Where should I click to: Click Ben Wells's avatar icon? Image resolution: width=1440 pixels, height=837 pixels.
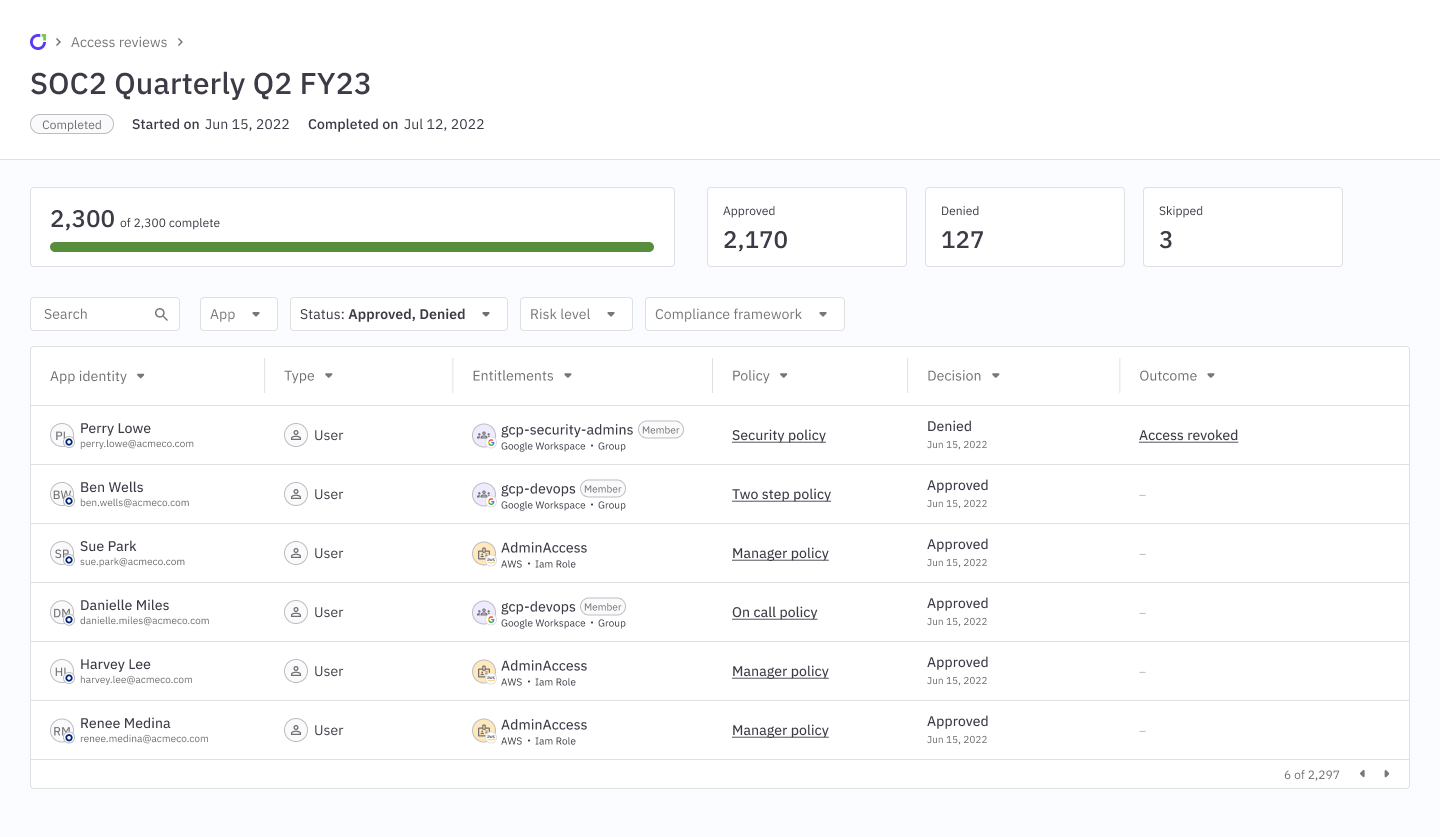click(x=61, y=494)
